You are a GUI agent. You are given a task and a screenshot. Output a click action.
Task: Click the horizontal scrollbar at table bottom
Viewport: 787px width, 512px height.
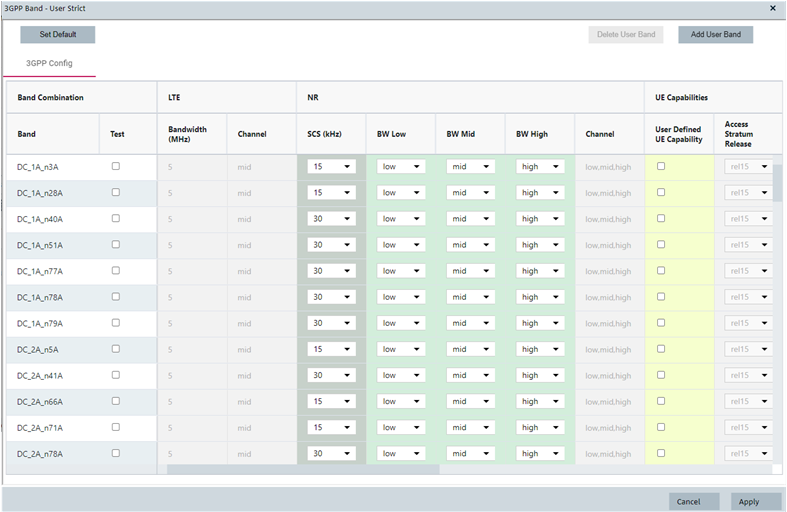pos(302,469)
